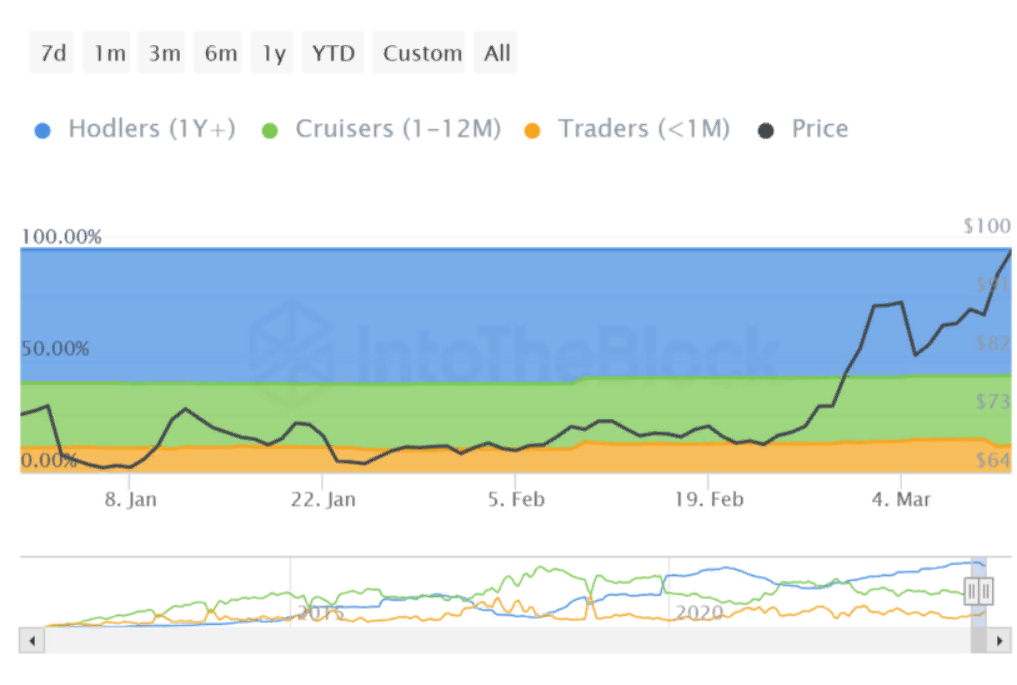Viewport: 1017px width, 685px height.
Task: Toggle the Price line legend text
Action: click(x=819, y=129)
